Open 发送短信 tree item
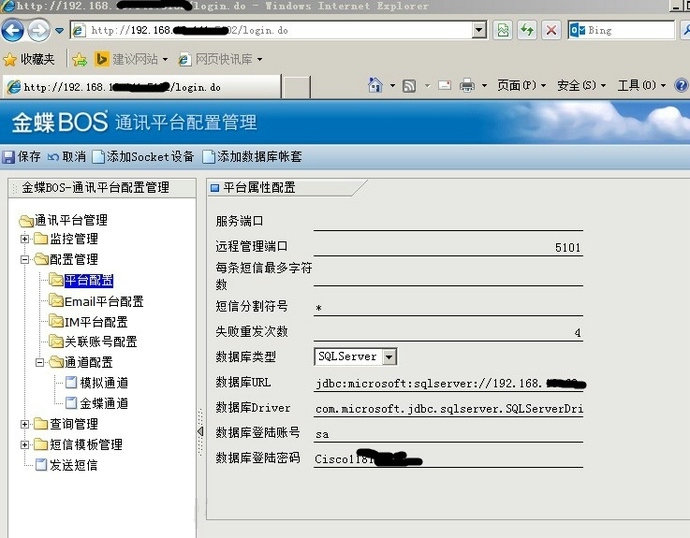690x538 pixels. (x=73, y=465)
